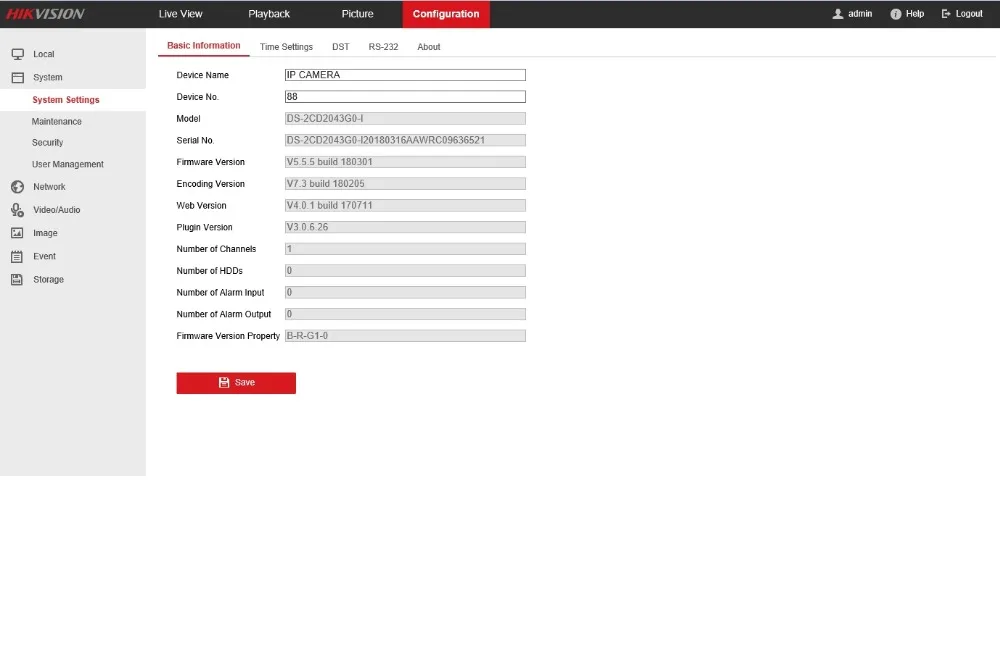Click the Firmware Version Property label
This screenshot has height=652, width=1000.
tap(228, 336)
